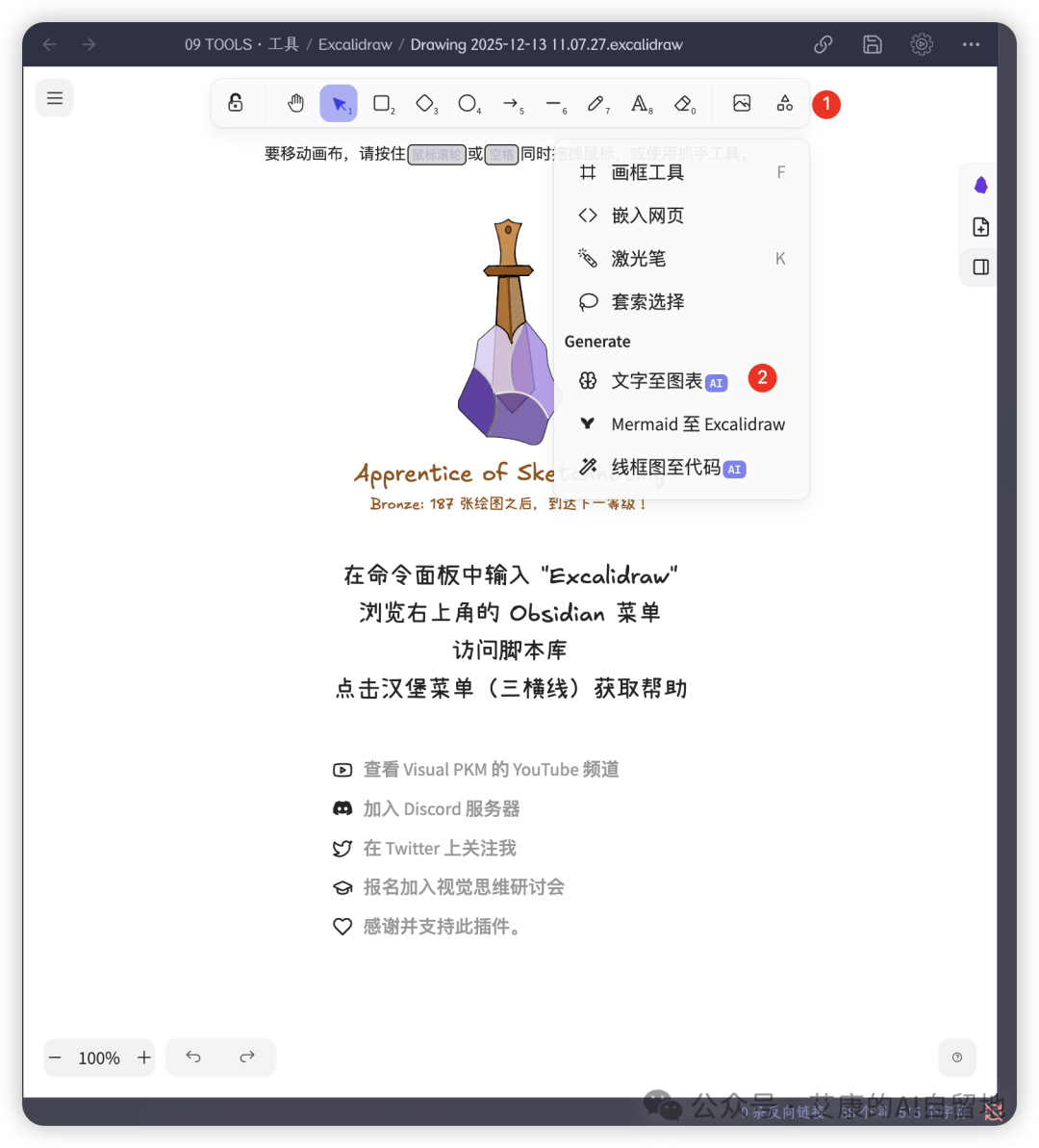Image resolution: width=1039 pixels, height=1148 pixels.
Task: Open 查看 Visual PKM 的 YouTube 频道 link
Action: [476, 770]
